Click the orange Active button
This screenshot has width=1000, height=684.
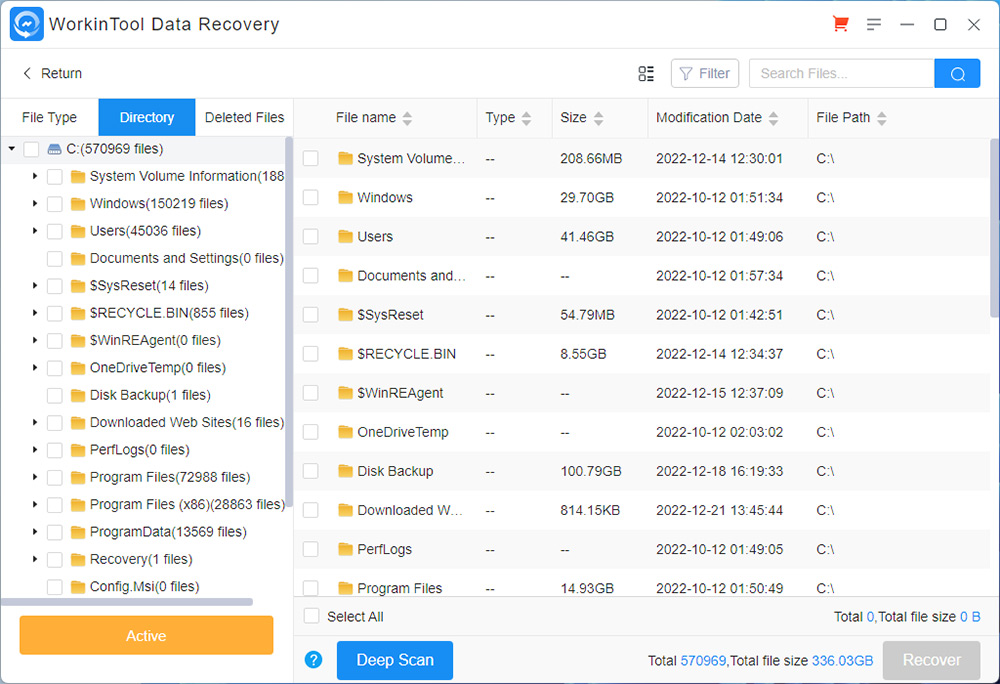click(x=146, y=636)
